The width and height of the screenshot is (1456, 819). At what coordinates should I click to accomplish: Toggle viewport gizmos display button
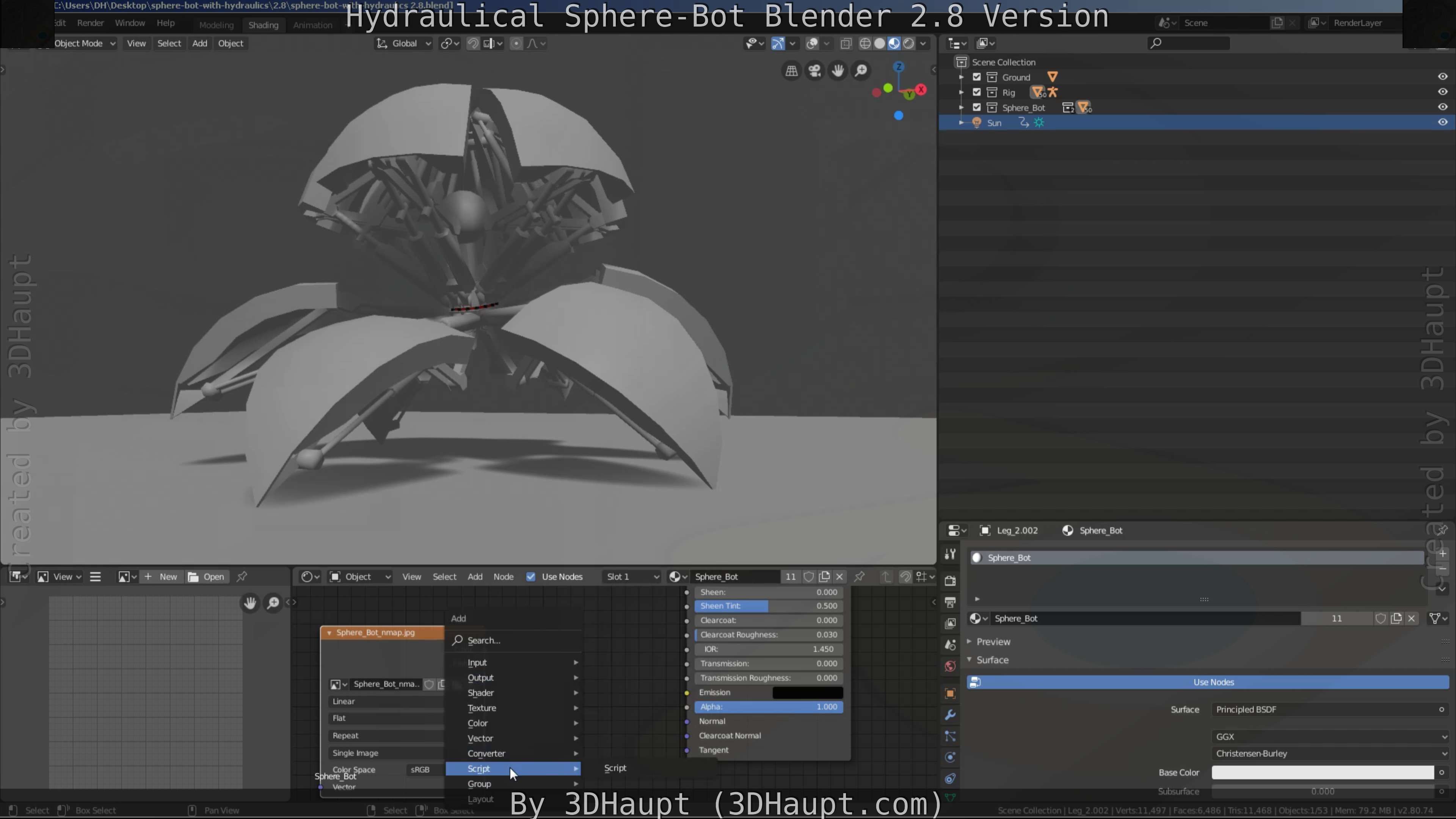[778, 44]
